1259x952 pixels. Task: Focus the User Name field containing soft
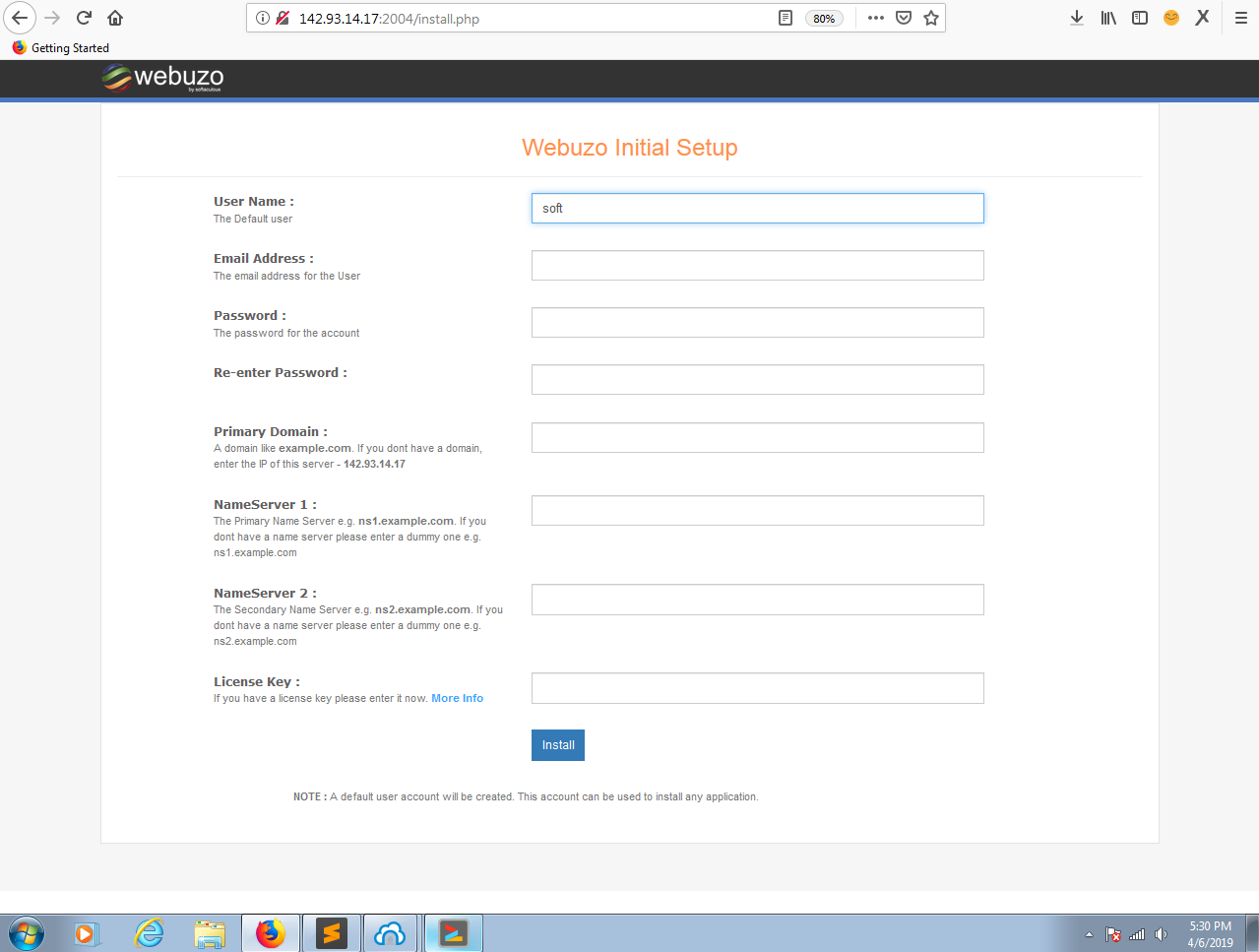pos(758,208)
